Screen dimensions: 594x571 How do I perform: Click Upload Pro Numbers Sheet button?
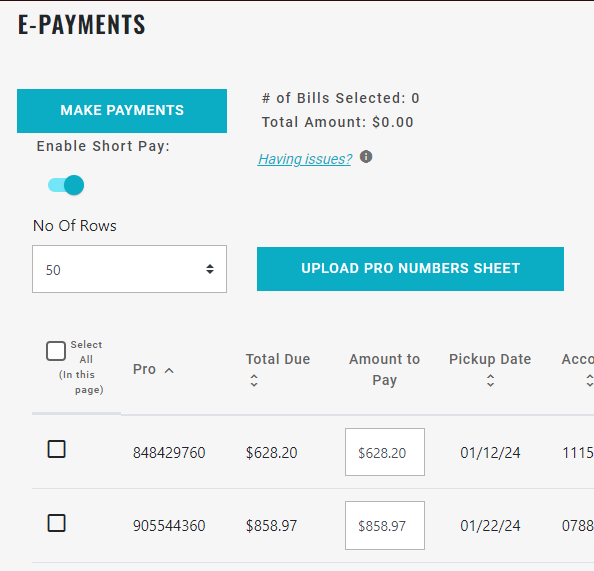pyautogui.click(x=410, y=269)
